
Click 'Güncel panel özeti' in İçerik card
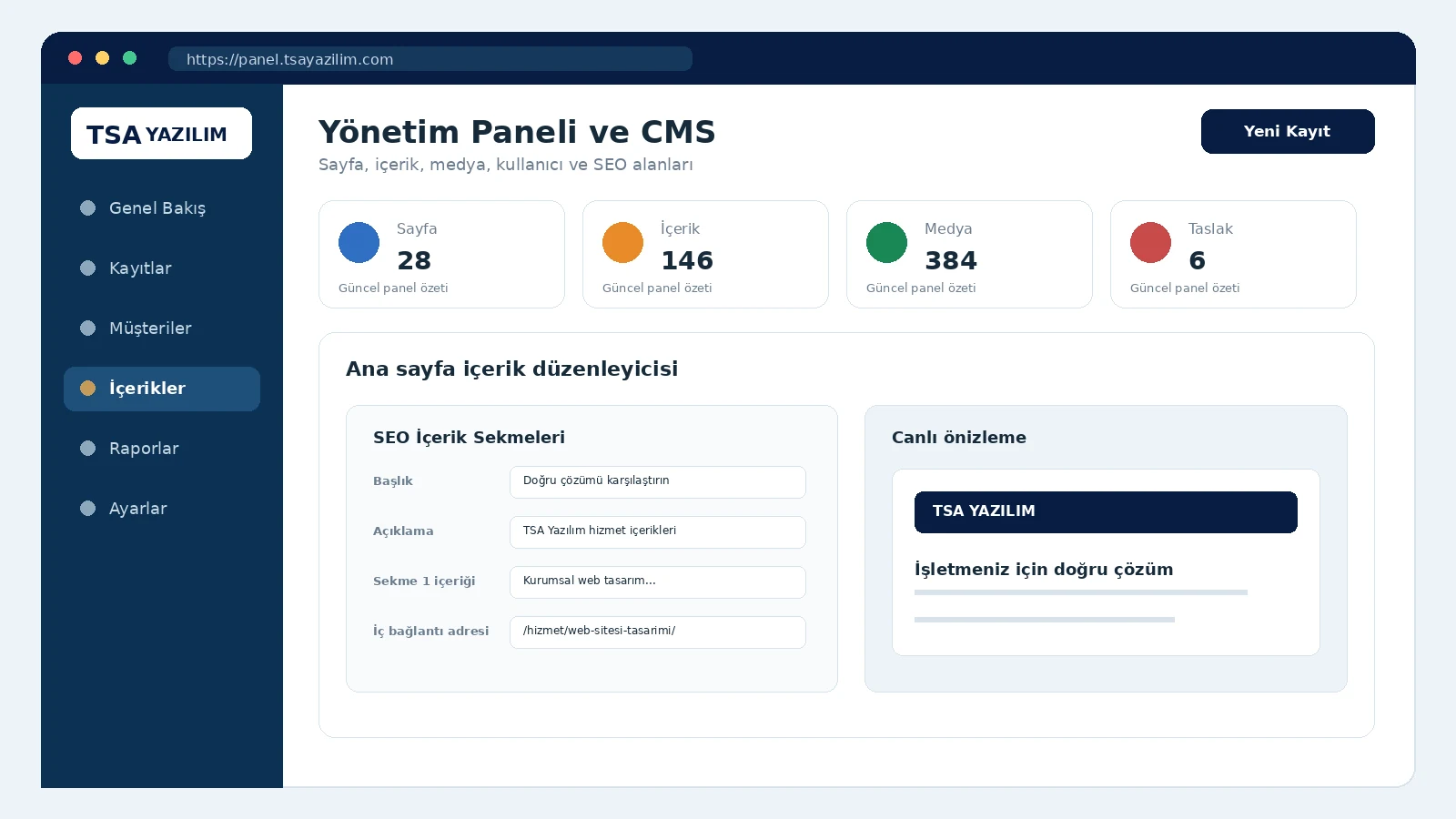(657, 288)
